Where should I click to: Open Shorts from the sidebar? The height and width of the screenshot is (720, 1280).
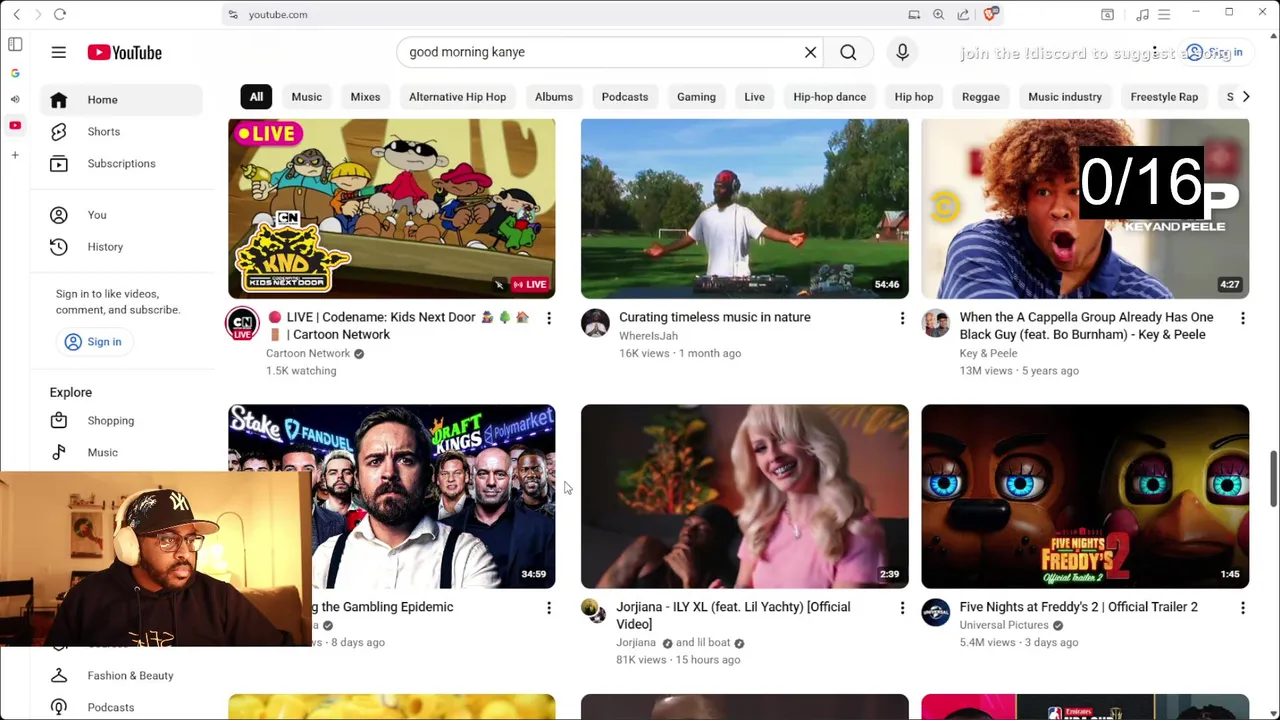coord(103,131)
